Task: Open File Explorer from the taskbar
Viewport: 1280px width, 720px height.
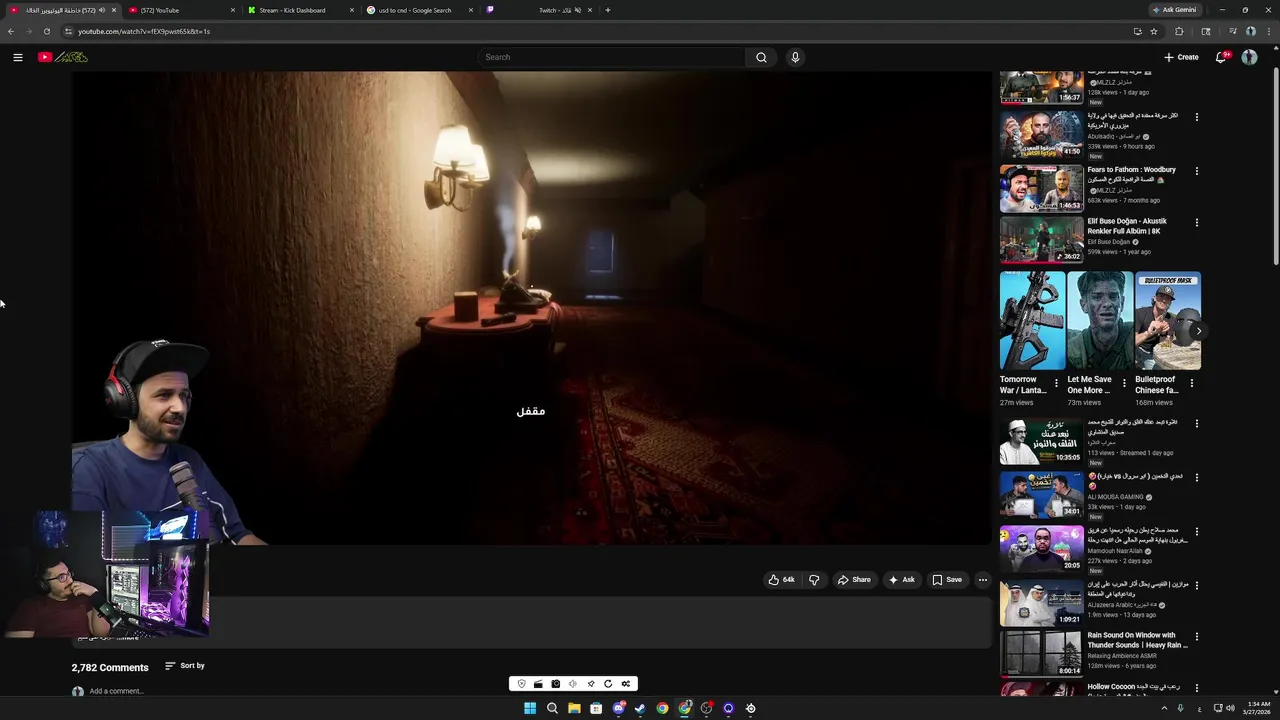Action: click(574, 708)
